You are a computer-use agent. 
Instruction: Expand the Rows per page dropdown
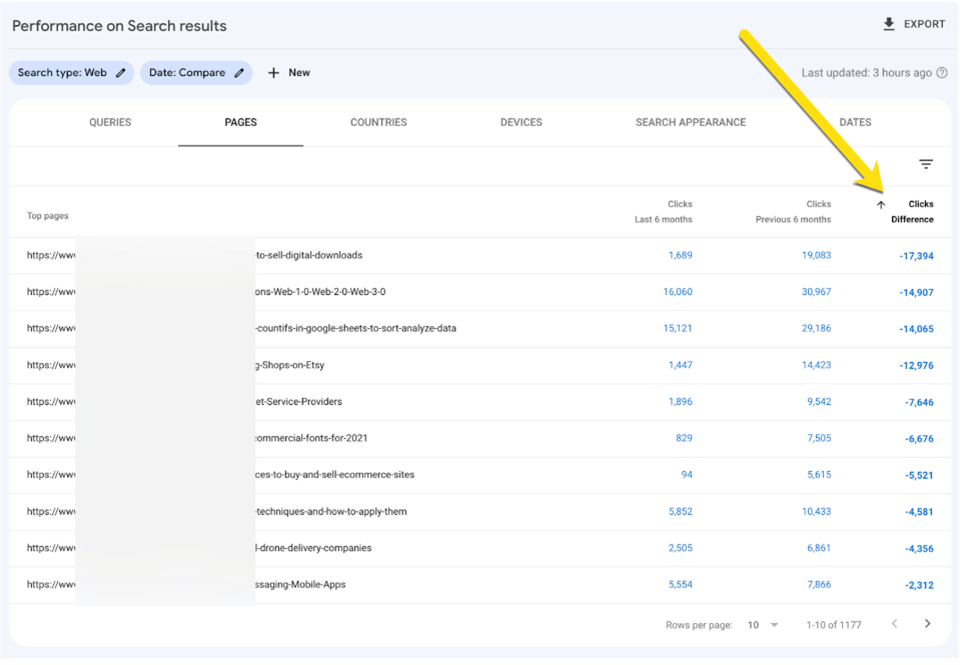tap(774, 625)
